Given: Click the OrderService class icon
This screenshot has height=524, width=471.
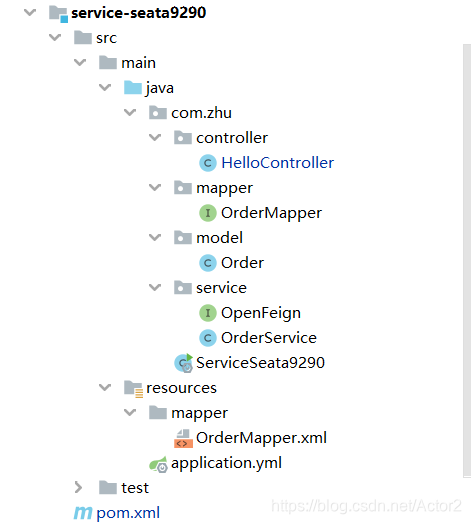Looking at the screenshot, I should [208, 338].
